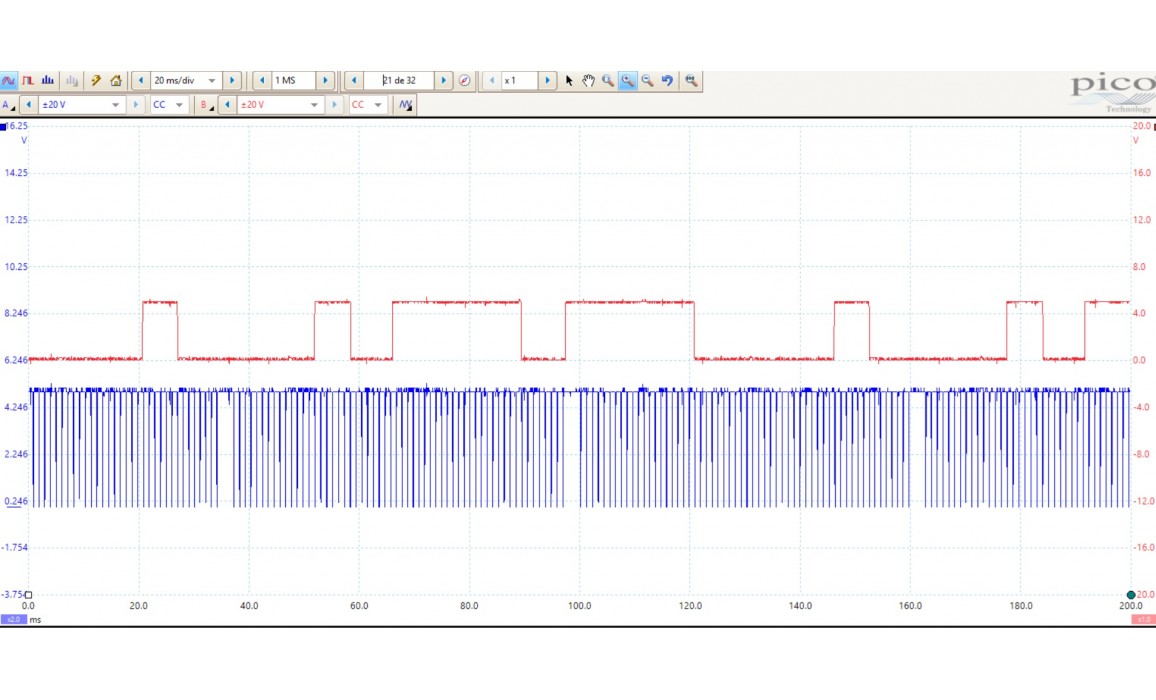Open the buffer navigator compass icon

464,81
